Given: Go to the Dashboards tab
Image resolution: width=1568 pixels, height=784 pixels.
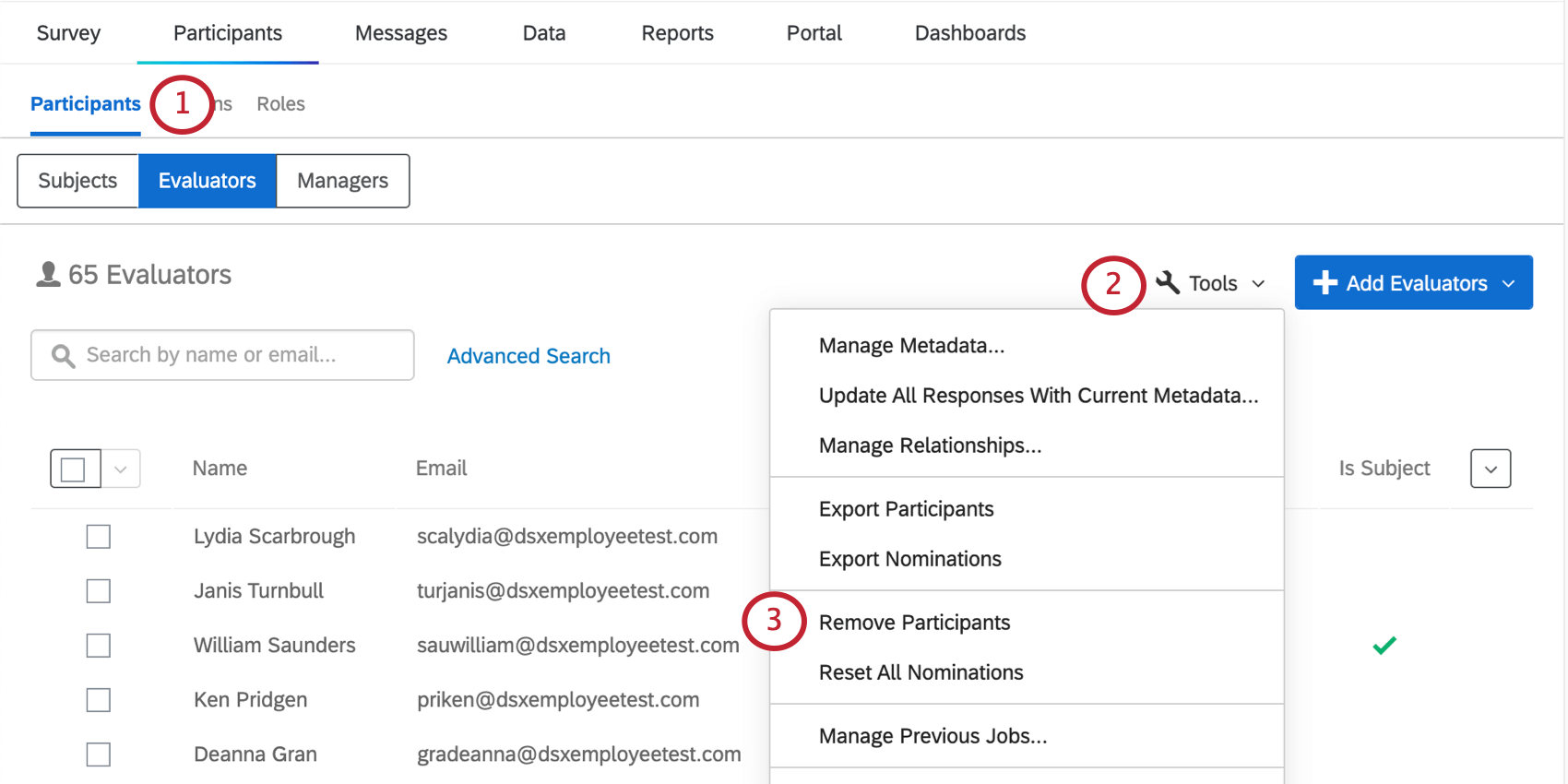Looking at the screenshot, I should (x=969, y=33).
